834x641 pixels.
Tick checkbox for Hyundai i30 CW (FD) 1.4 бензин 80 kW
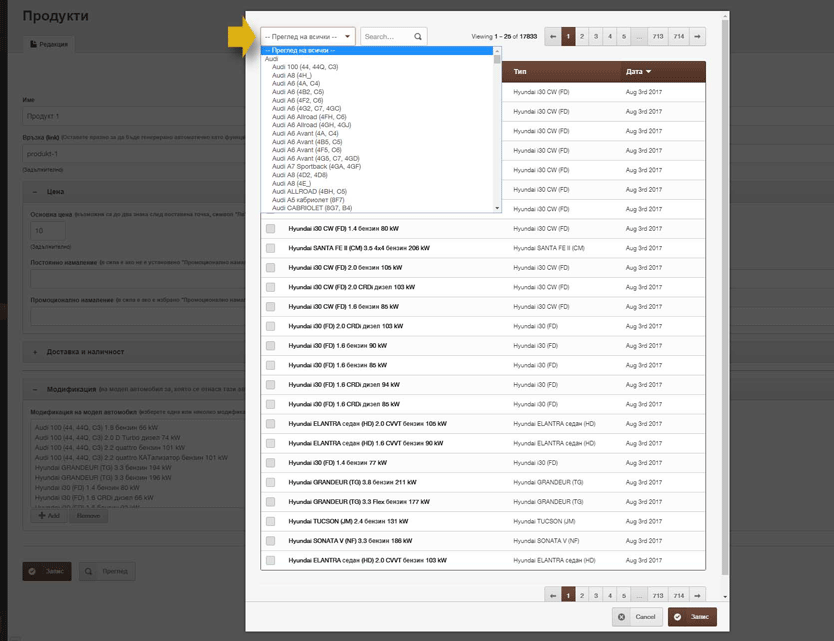(x=271, y=229)
